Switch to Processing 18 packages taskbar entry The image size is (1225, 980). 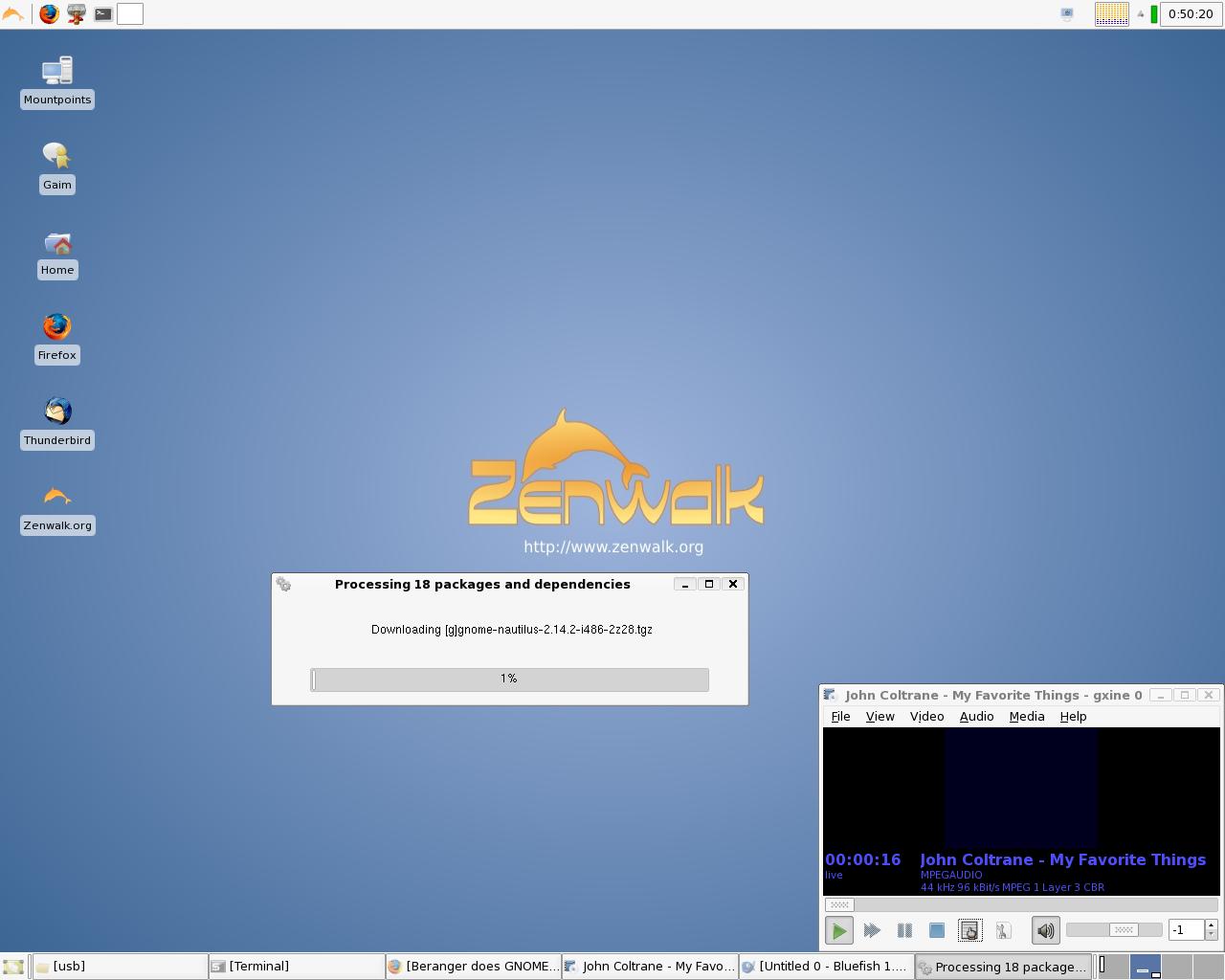1003,967
